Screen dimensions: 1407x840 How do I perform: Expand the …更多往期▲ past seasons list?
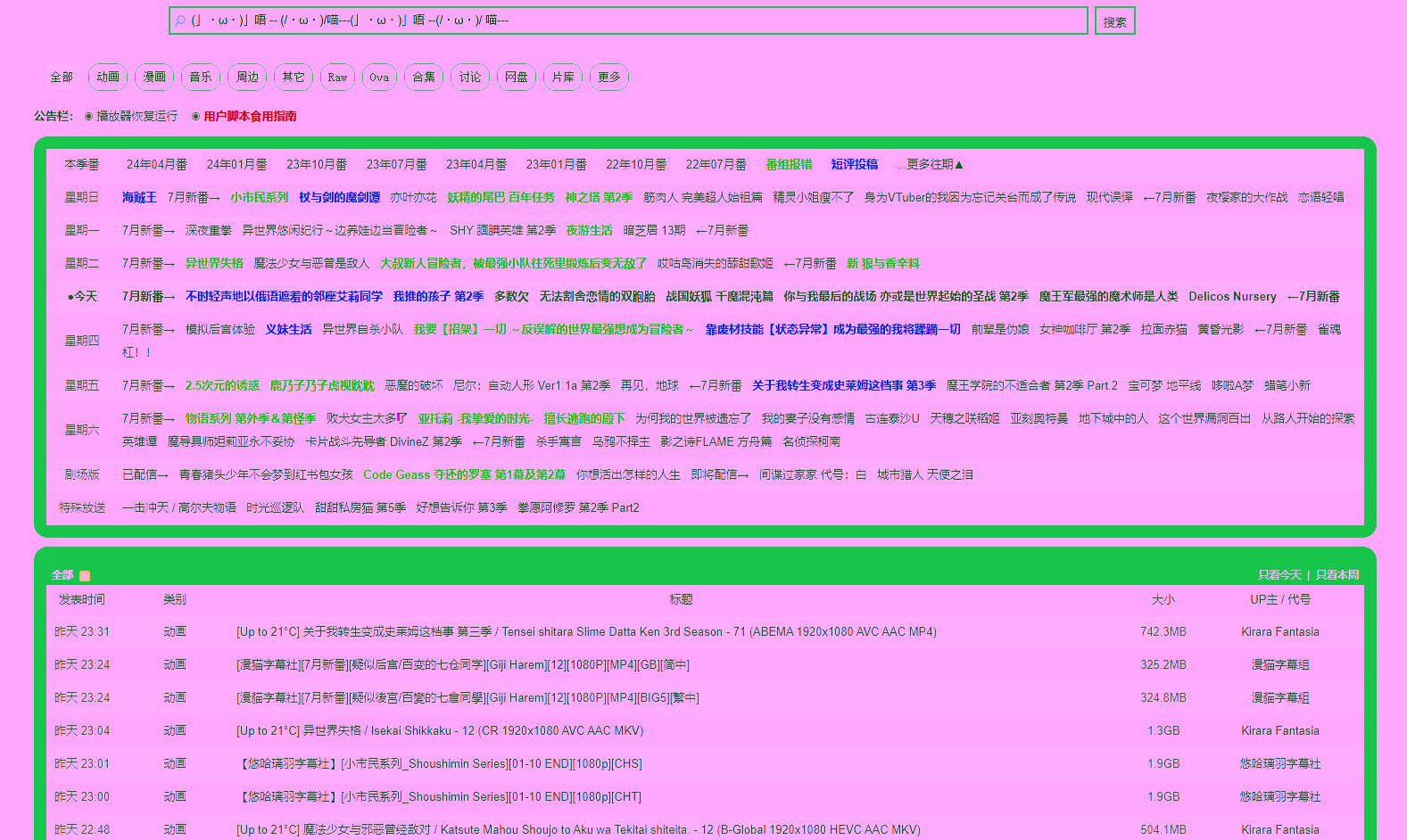pos(931,165)
